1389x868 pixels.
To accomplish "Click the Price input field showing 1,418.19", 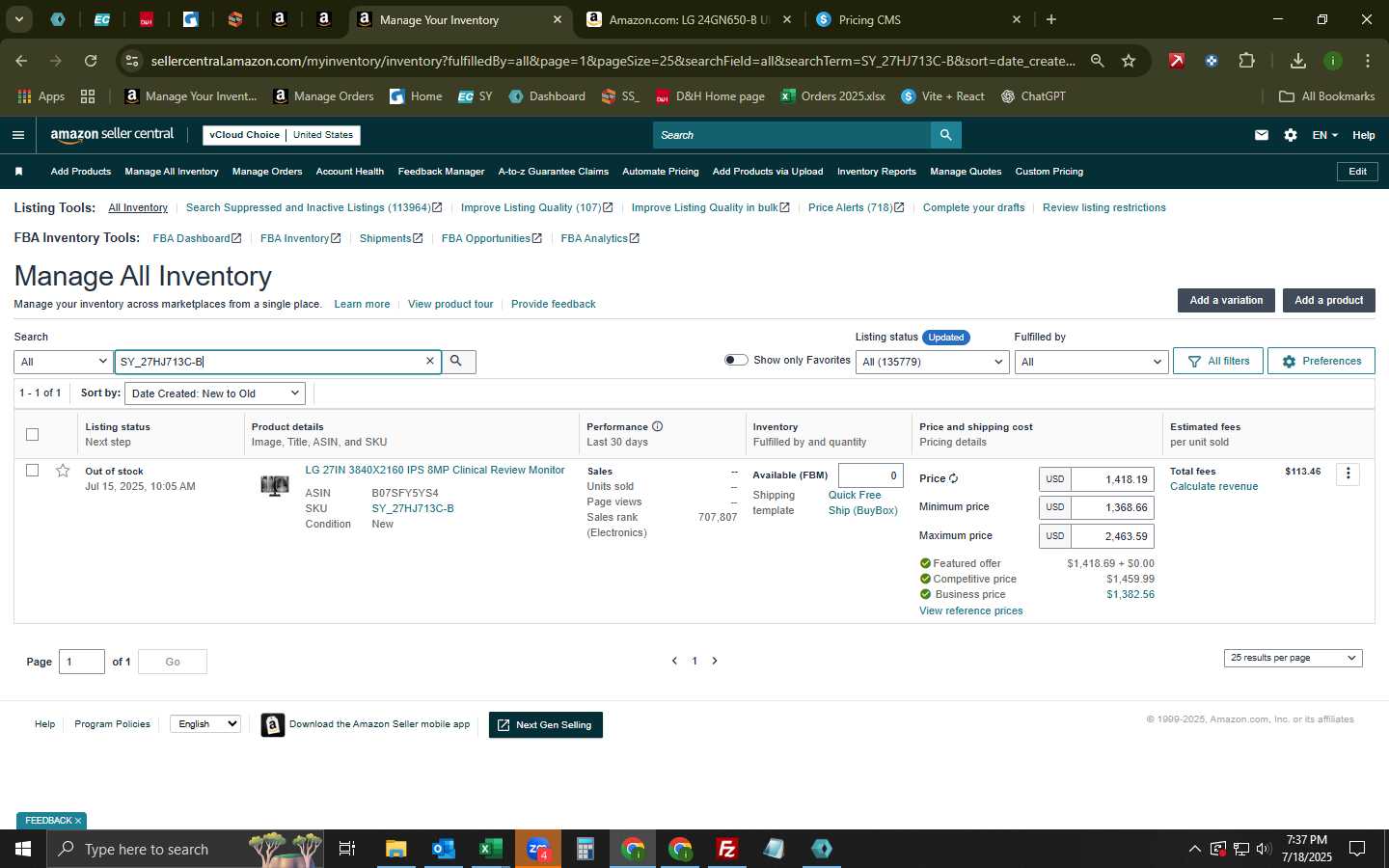I will point(1112,479).
